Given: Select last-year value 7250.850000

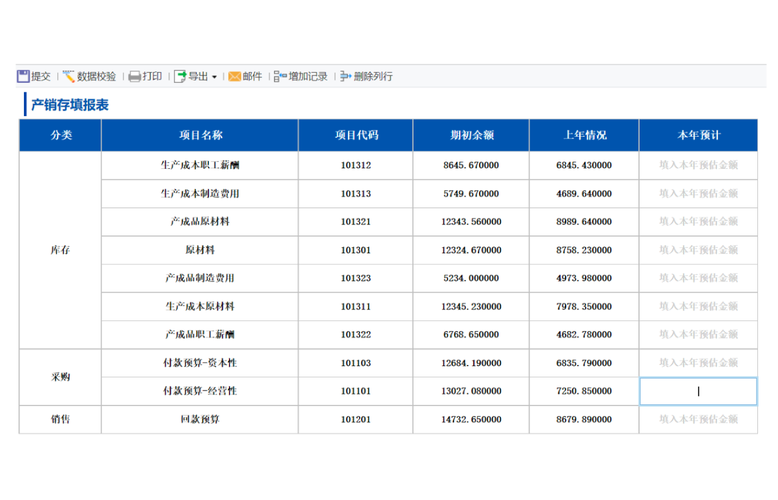Looking at the screenshot, I should pos(584,391).
